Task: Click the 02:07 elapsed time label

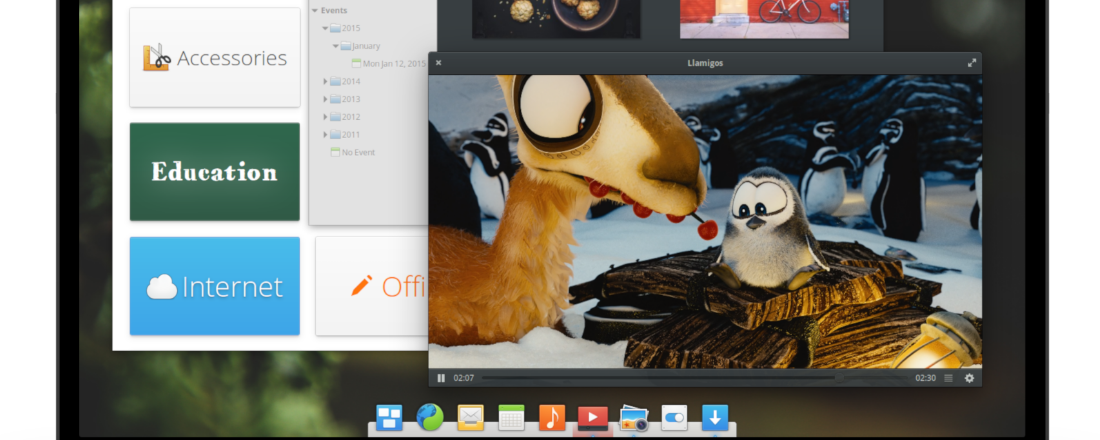Action: click(464, 378)
